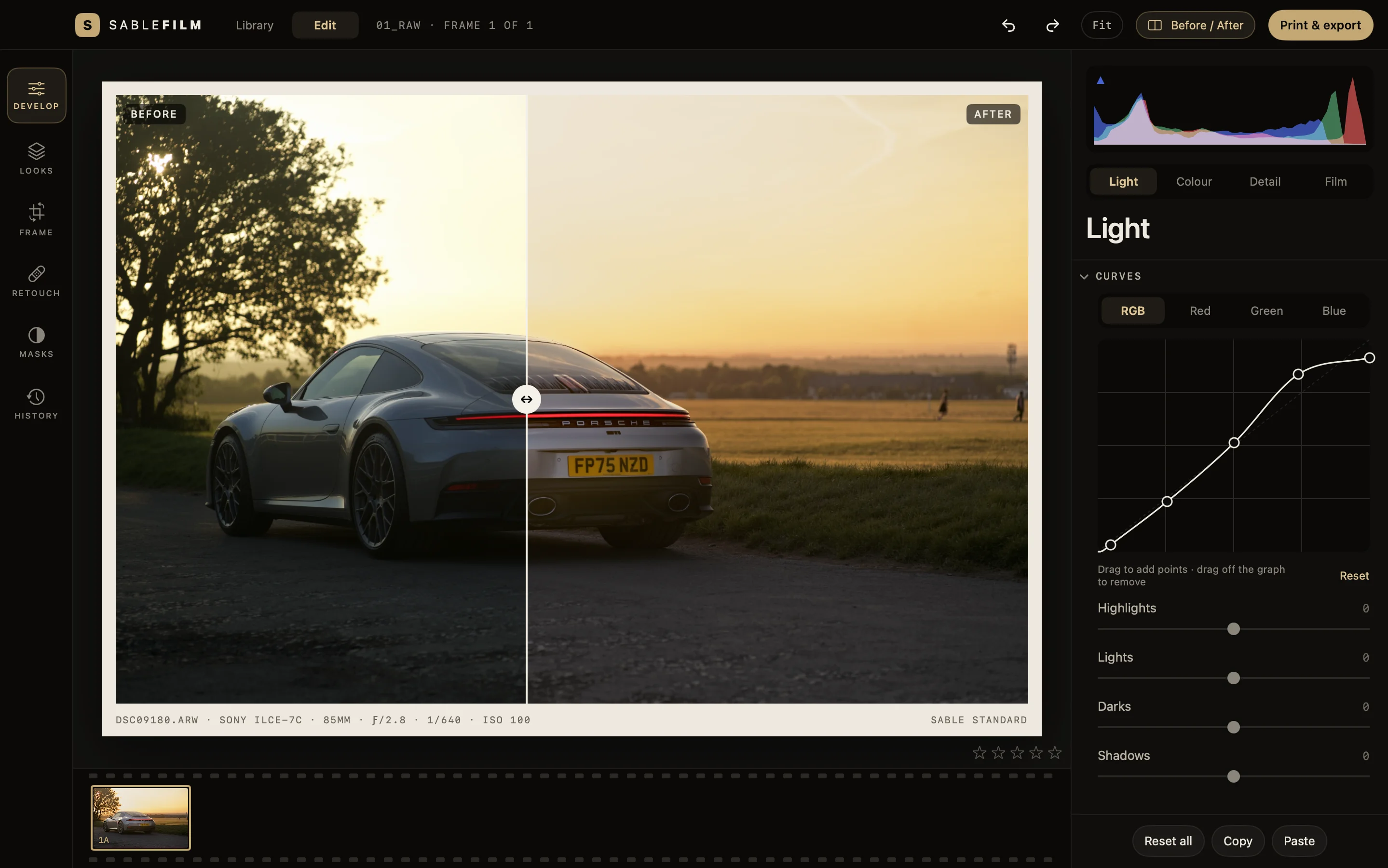
Task: Switch to the Light tab
Action: pyautogui.click(x=1123, y=181)
